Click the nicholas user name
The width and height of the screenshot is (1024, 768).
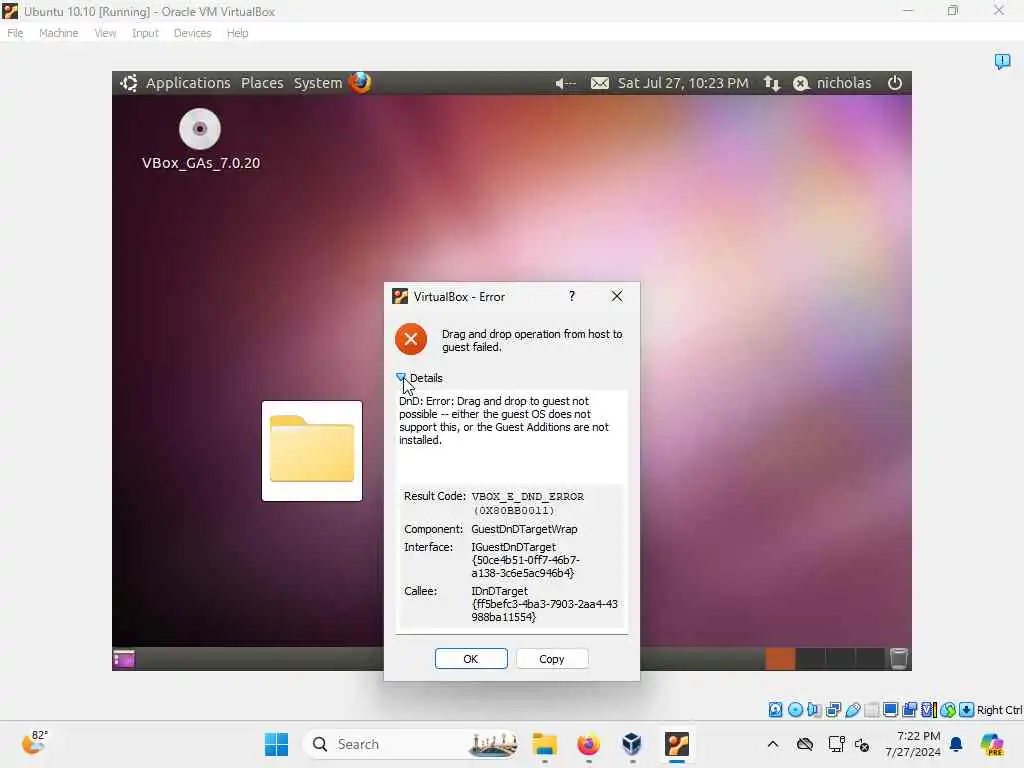tap(844, 83)
